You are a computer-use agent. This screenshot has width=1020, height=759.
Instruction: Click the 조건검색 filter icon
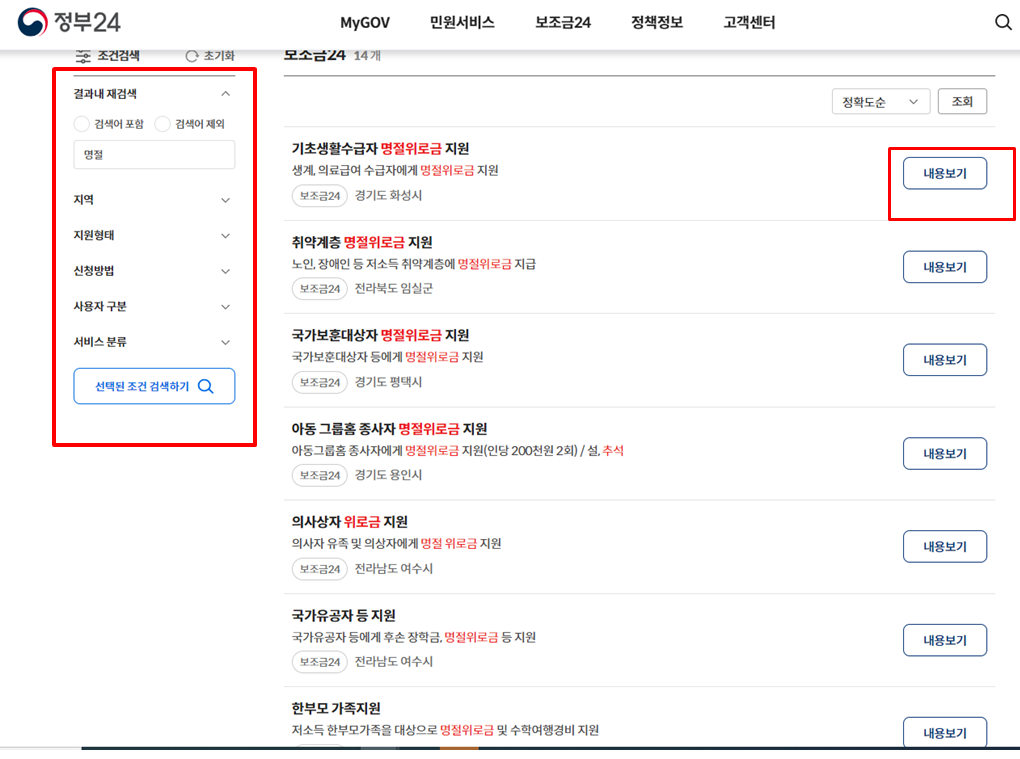[x=83, y=56]
